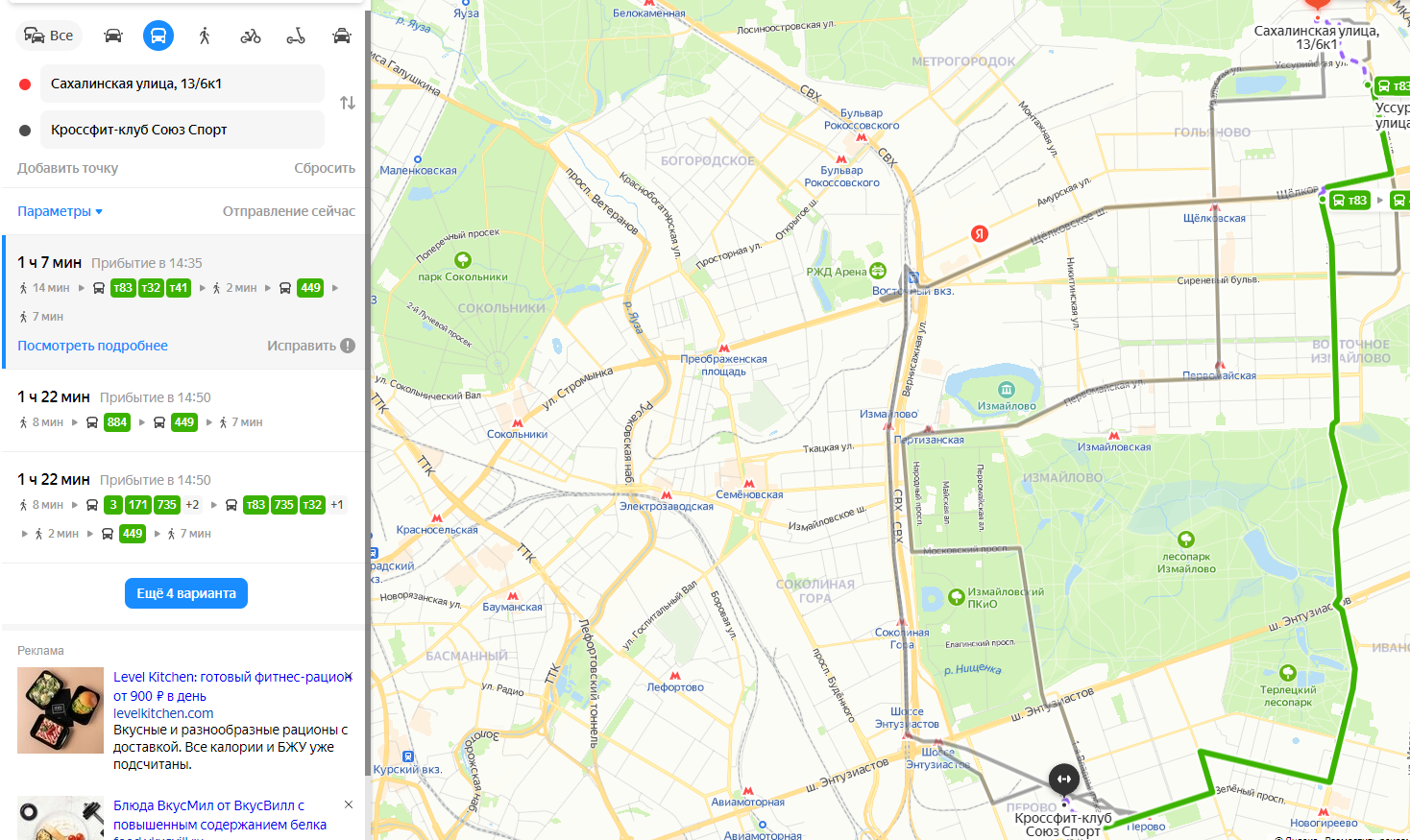Select the taxi route mode icon

pyautogui.click(x=342, y=36)
